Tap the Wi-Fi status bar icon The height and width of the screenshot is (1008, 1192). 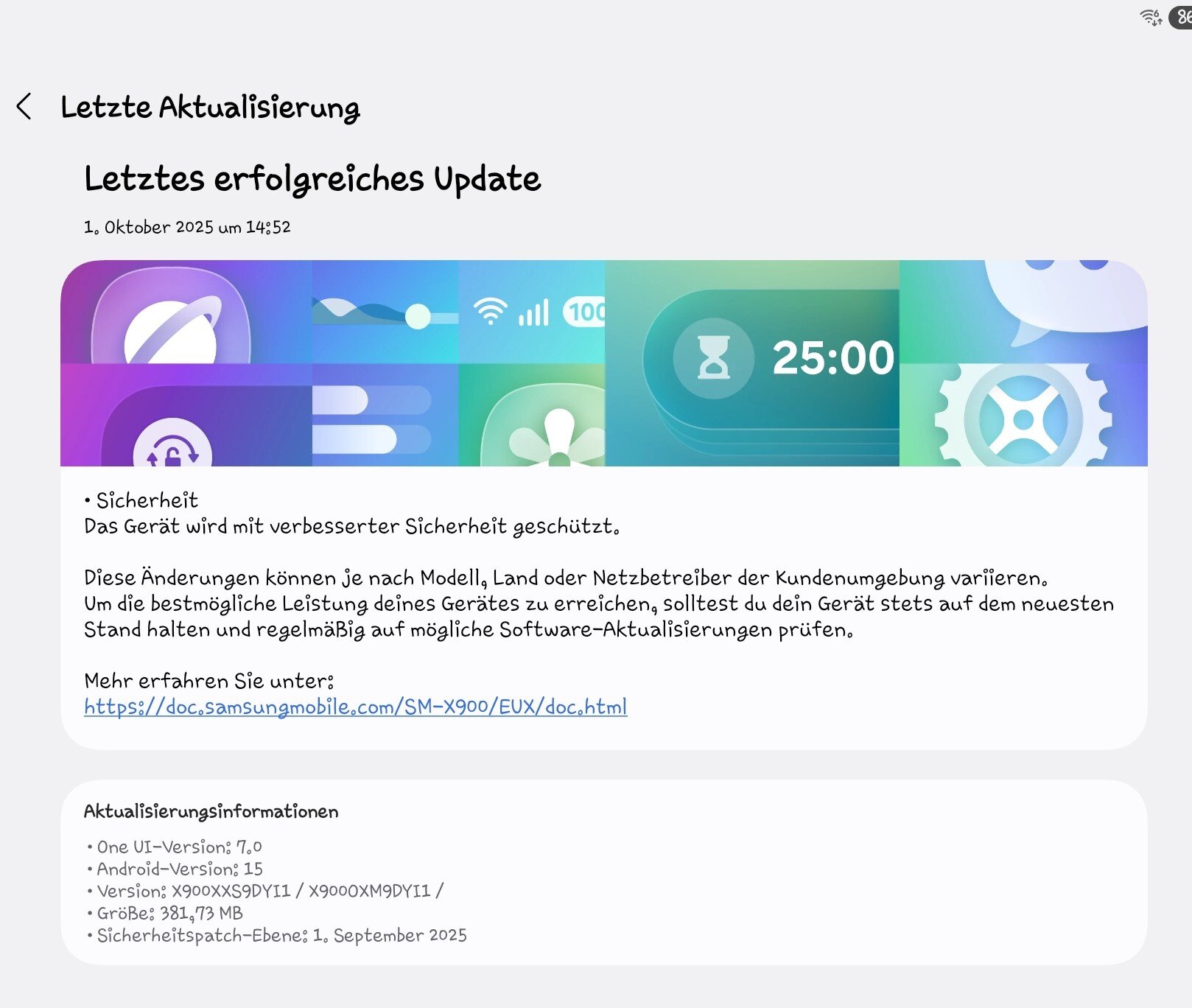coord(1150,17)
